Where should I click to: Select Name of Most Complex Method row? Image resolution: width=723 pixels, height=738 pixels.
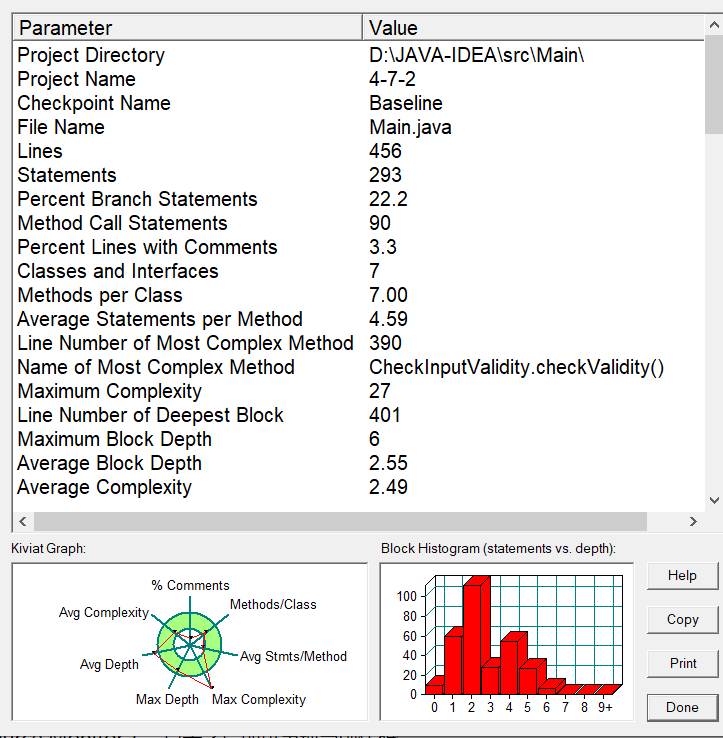[x=359, y=367]
